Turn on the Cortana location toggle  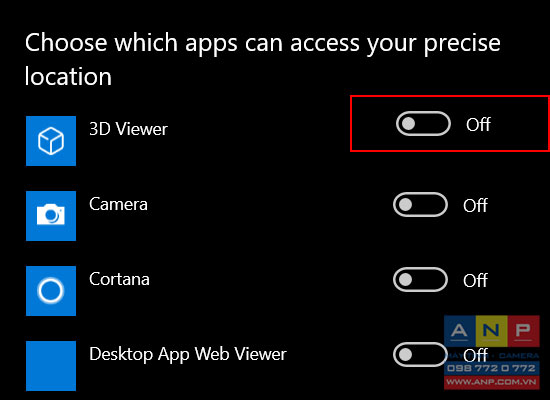pos(420,280)
